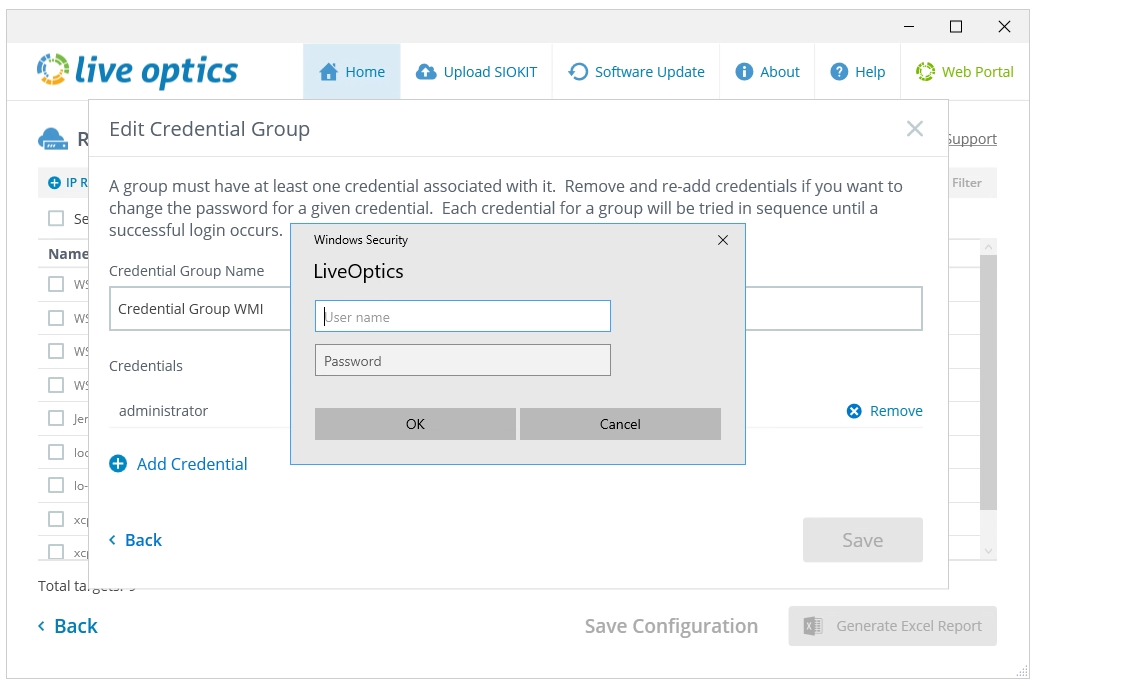Image resolution: width=1137 pixels, height=686 pixels.
Task: Tick the checkbox for the 'lo-' row
Action: pyautogui.click(x=56, y=485)
